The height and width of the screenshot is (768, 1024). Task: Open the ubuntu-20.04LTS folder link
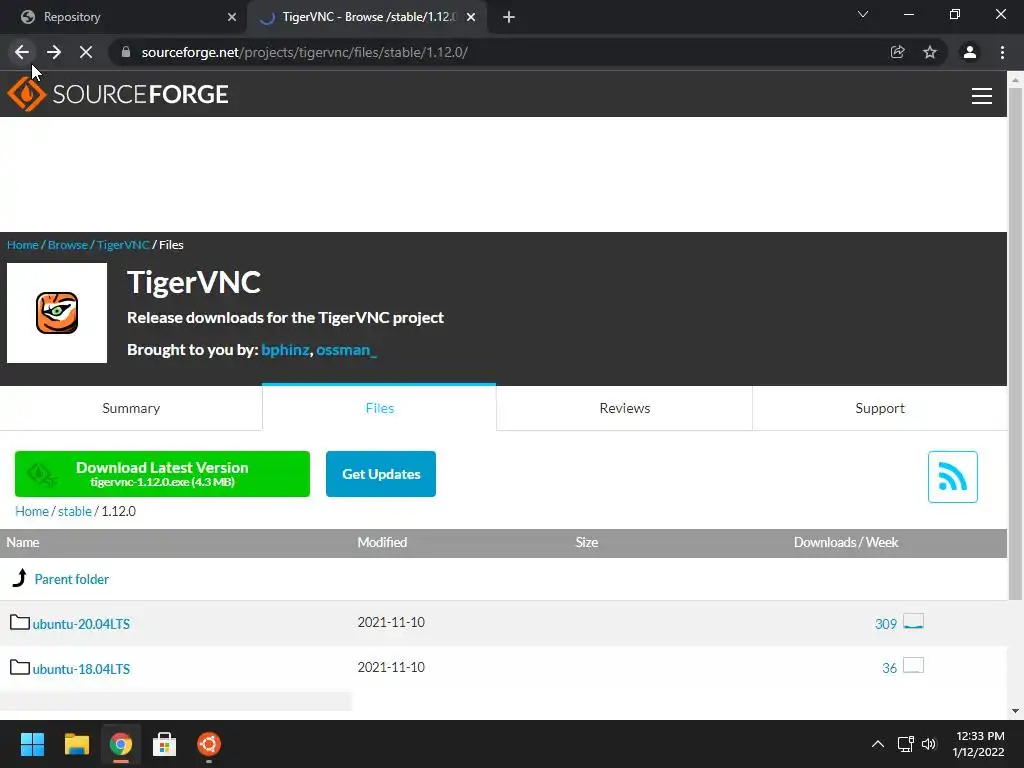82,624
